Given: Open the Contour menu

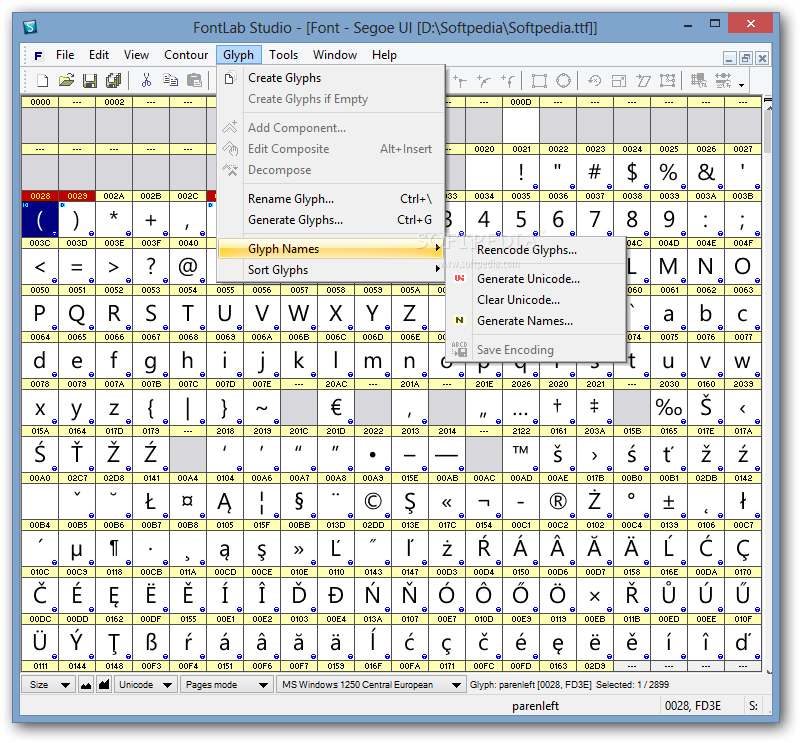Looking at the screenshot, I should click(x=186, y=55).
